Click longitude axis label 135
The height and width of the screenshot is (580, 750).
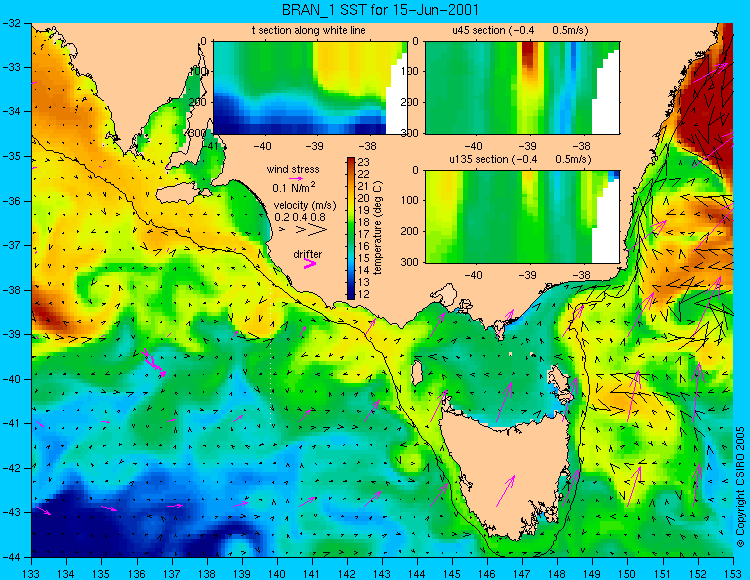coord(101,573)
